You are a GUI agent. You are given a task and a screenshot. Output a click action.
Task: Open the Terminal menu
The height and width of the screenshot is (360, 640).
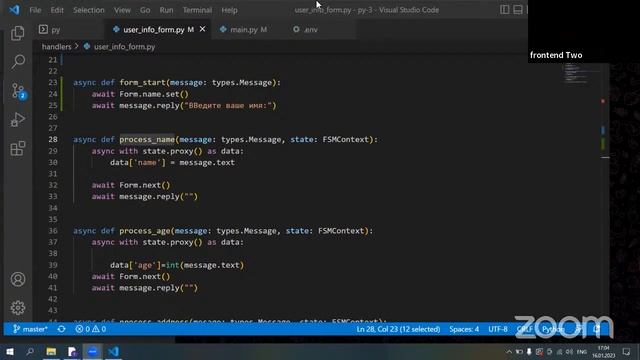point(197,10)
